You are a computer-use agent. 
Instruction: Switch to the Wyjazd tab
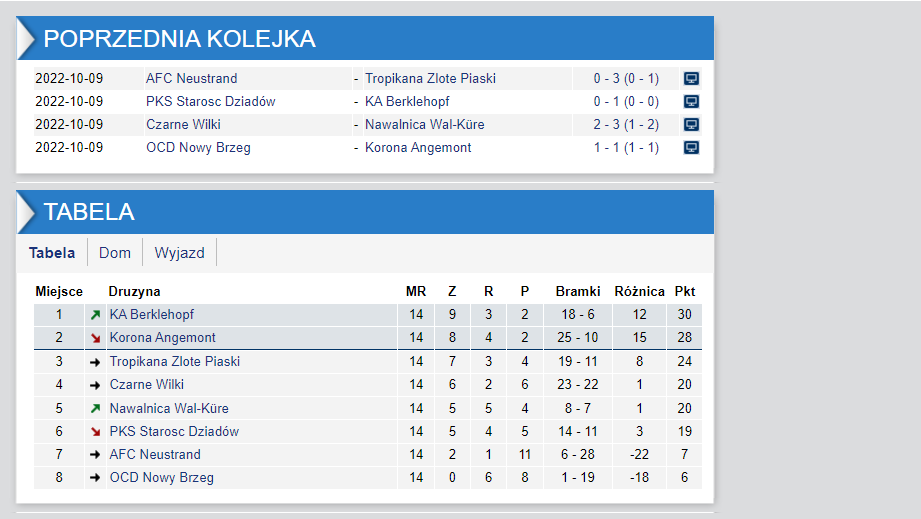[x=179, y=253]
